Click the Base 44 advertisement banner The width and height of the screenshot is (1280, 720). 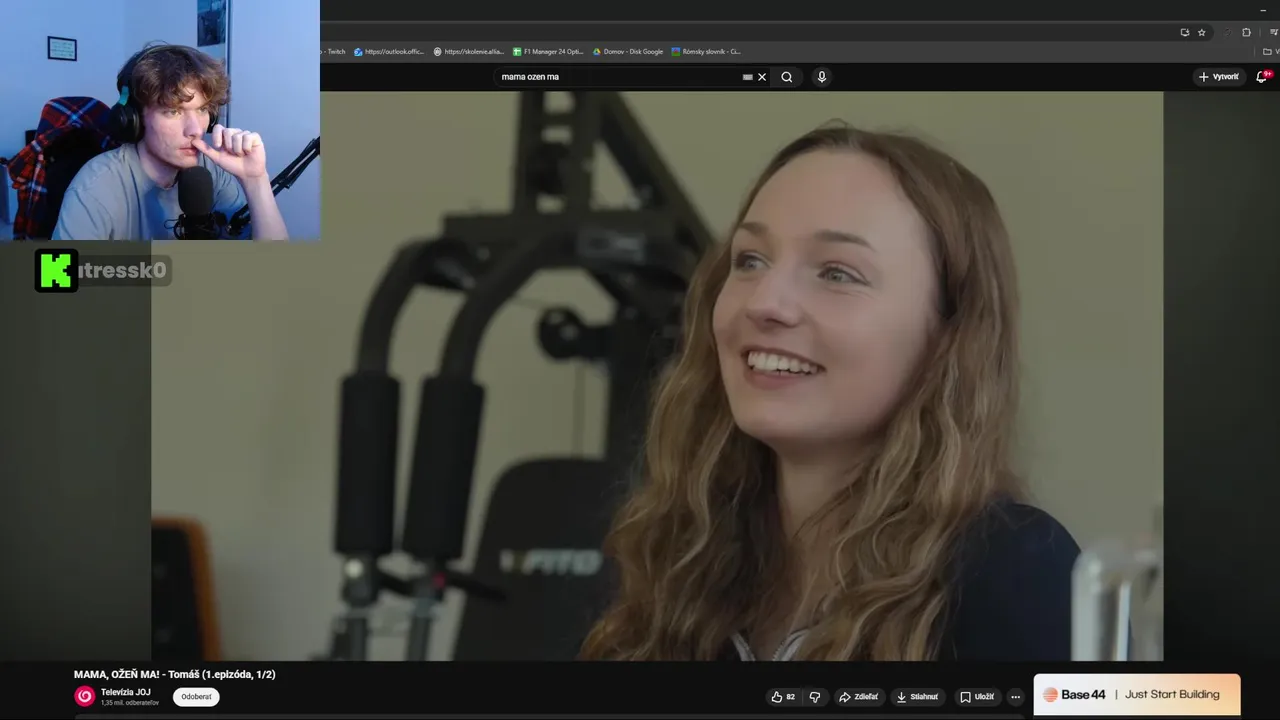click(x=1136, y=694)
